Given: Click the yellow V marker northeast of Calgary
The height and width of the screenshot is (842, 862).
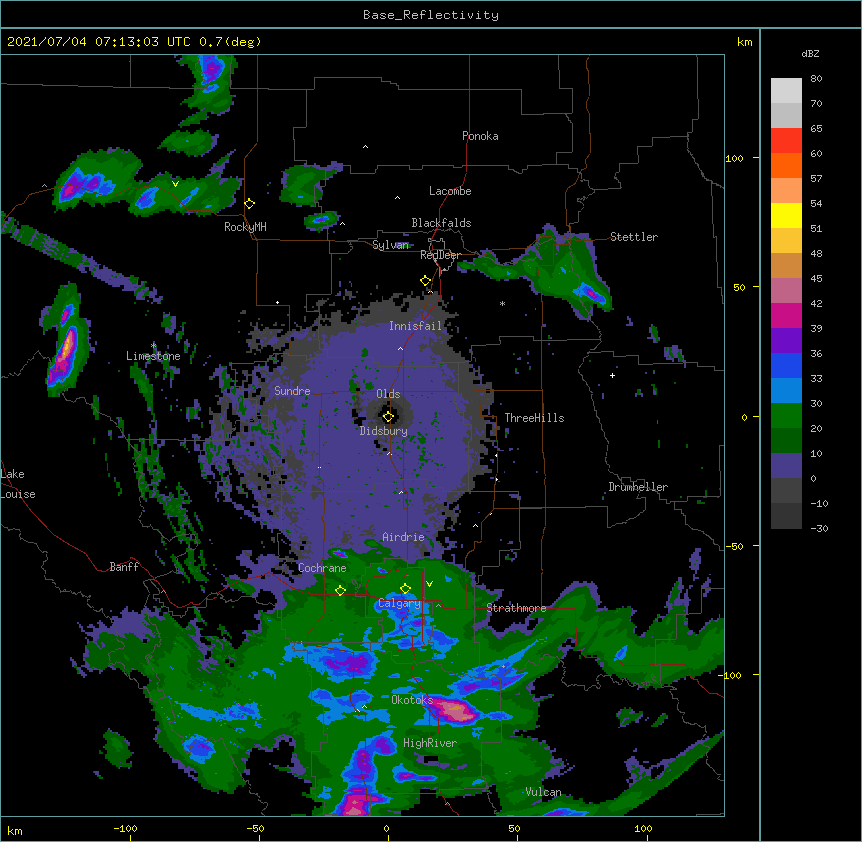Looking at the screenshot, I should [429, 584].
